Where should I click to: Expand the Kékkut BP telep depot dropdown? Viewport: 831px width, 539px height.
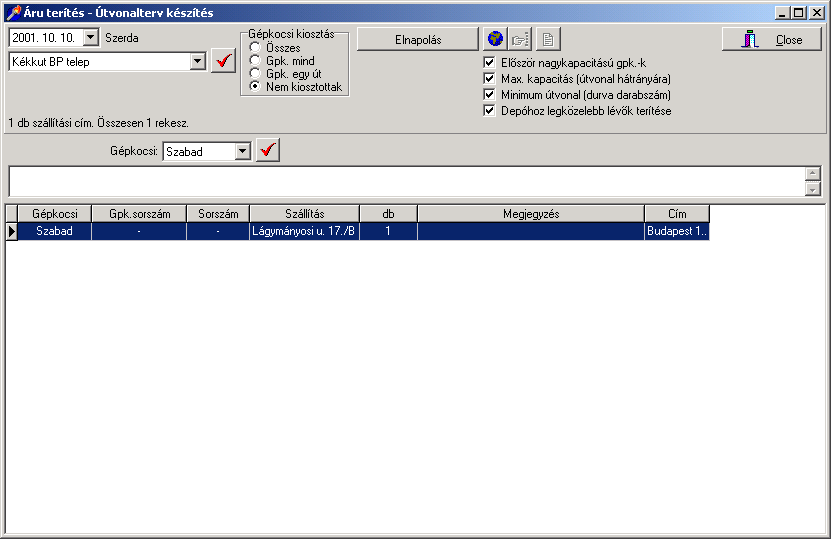pyautogui.click(x=196, y=61)
